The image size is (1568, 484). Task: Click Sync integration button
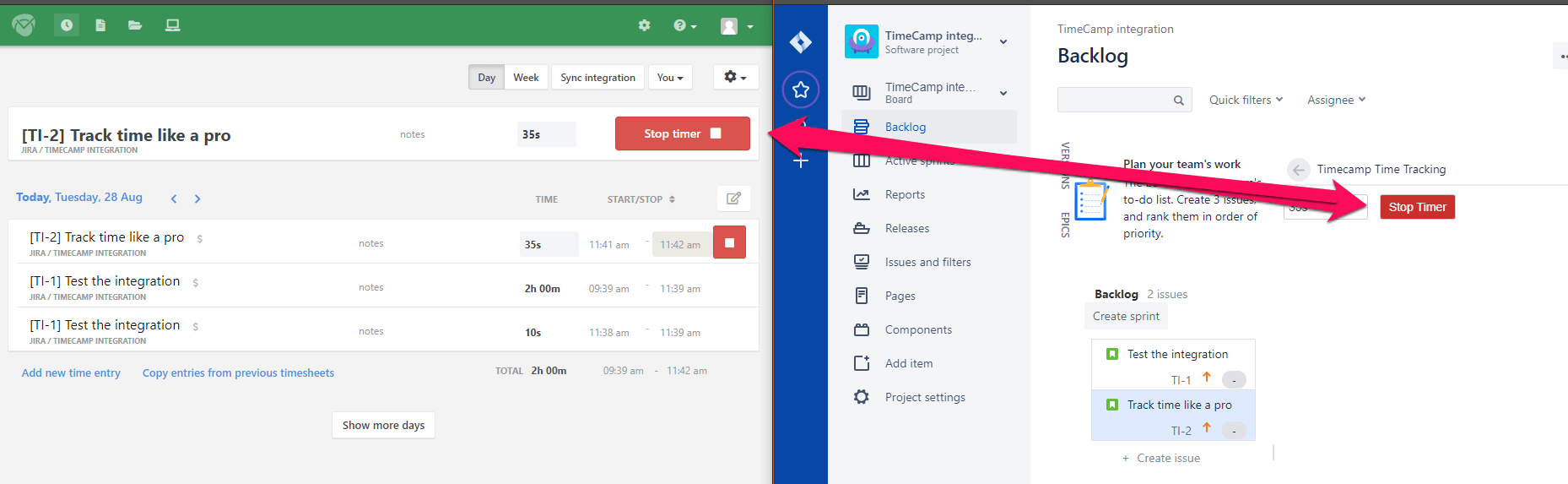tap(598, 77)
